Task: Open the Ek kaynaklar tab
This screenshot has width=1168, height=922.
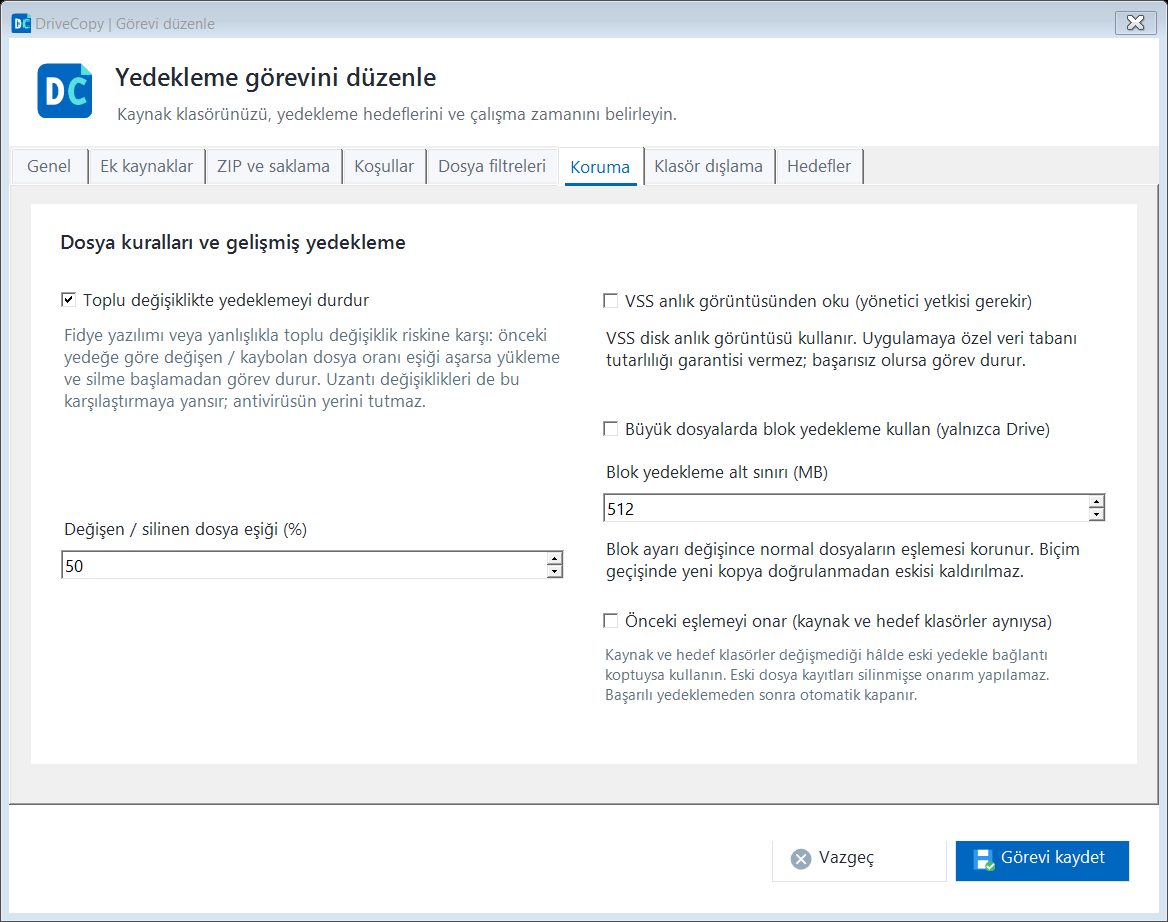Action: click(x=147, y=166)
